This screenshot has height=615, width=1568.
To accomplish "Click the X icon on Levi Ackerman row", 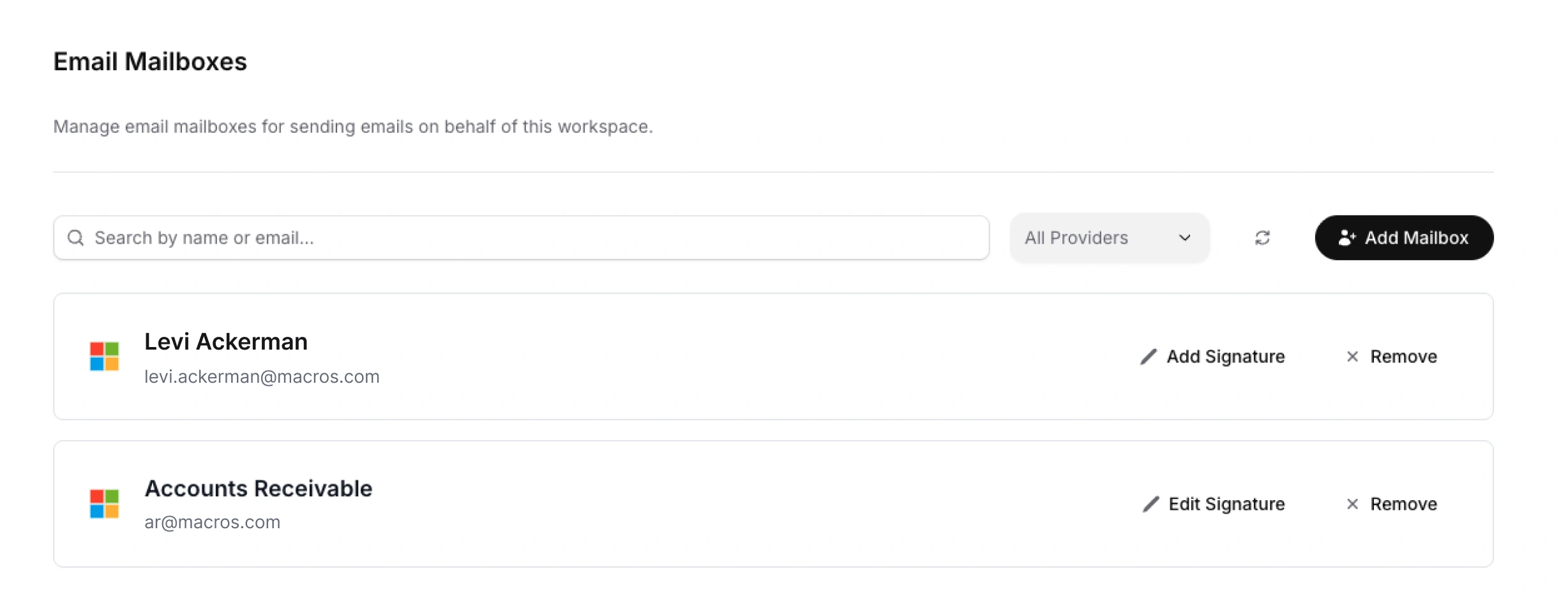I will (x=1352, y=357).
